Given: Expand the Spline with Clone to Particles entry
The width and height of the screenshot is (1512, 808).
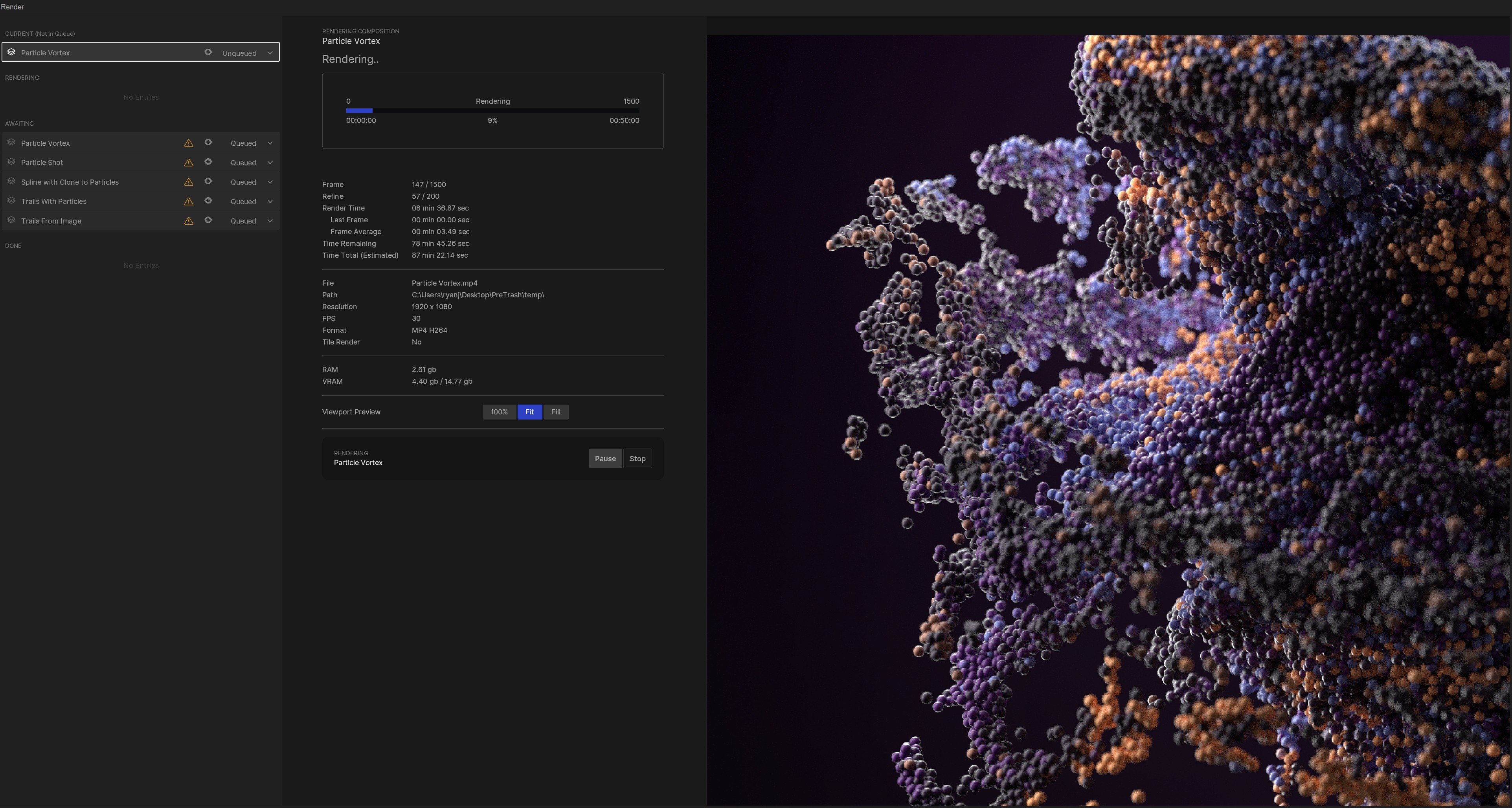Looking at the screenshot, I should click(269, 182).
